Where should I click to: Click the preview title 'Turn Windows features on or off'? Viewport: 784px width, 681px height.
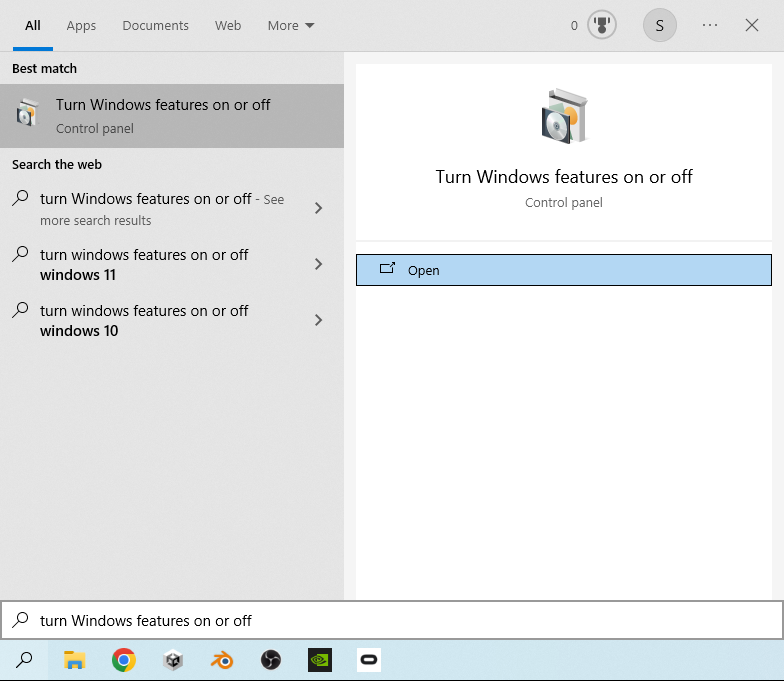[564, 176]
